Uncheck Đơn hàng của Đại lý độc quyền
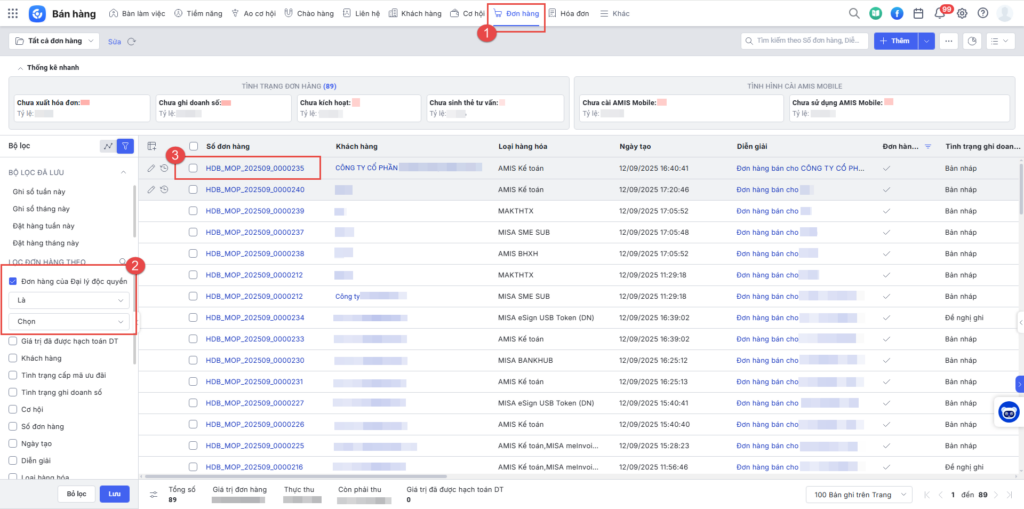Image resolution: width=1024 pixels, height=509 pixels. point(13,282)
